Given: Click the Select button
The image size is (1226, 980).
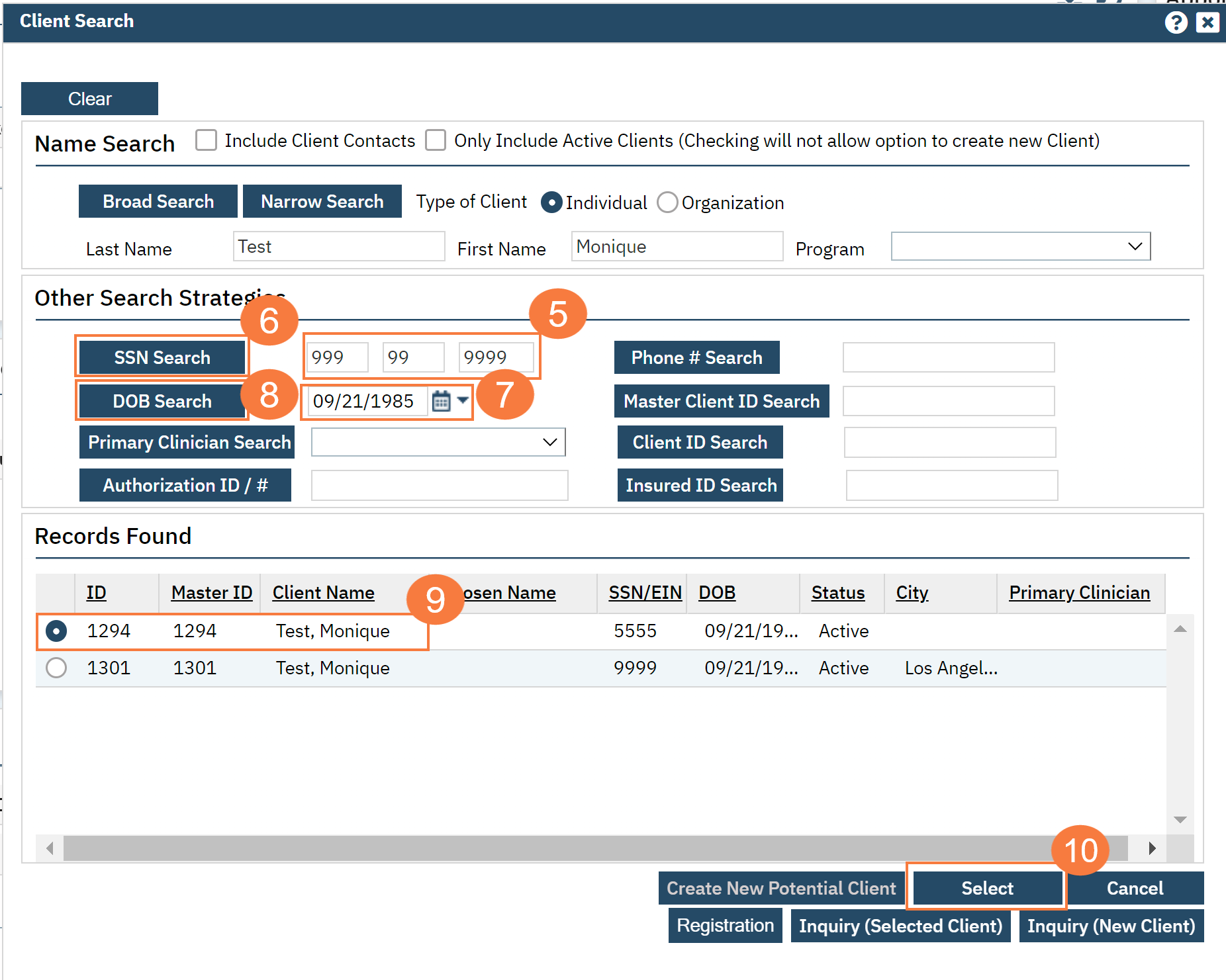Looking at the screenshot, I should click(x=986, y=887).
